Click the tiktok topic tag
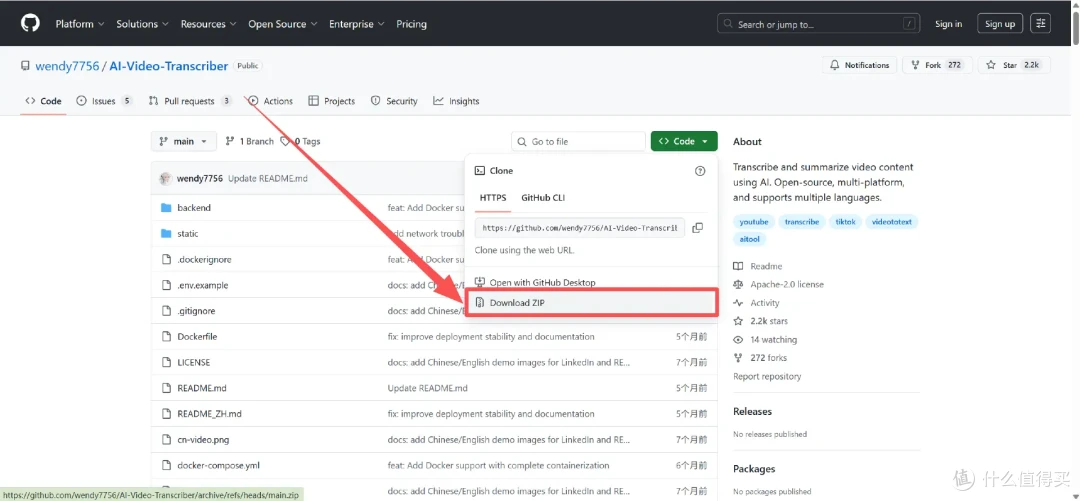1080x501 pixels. pos(845,222)
